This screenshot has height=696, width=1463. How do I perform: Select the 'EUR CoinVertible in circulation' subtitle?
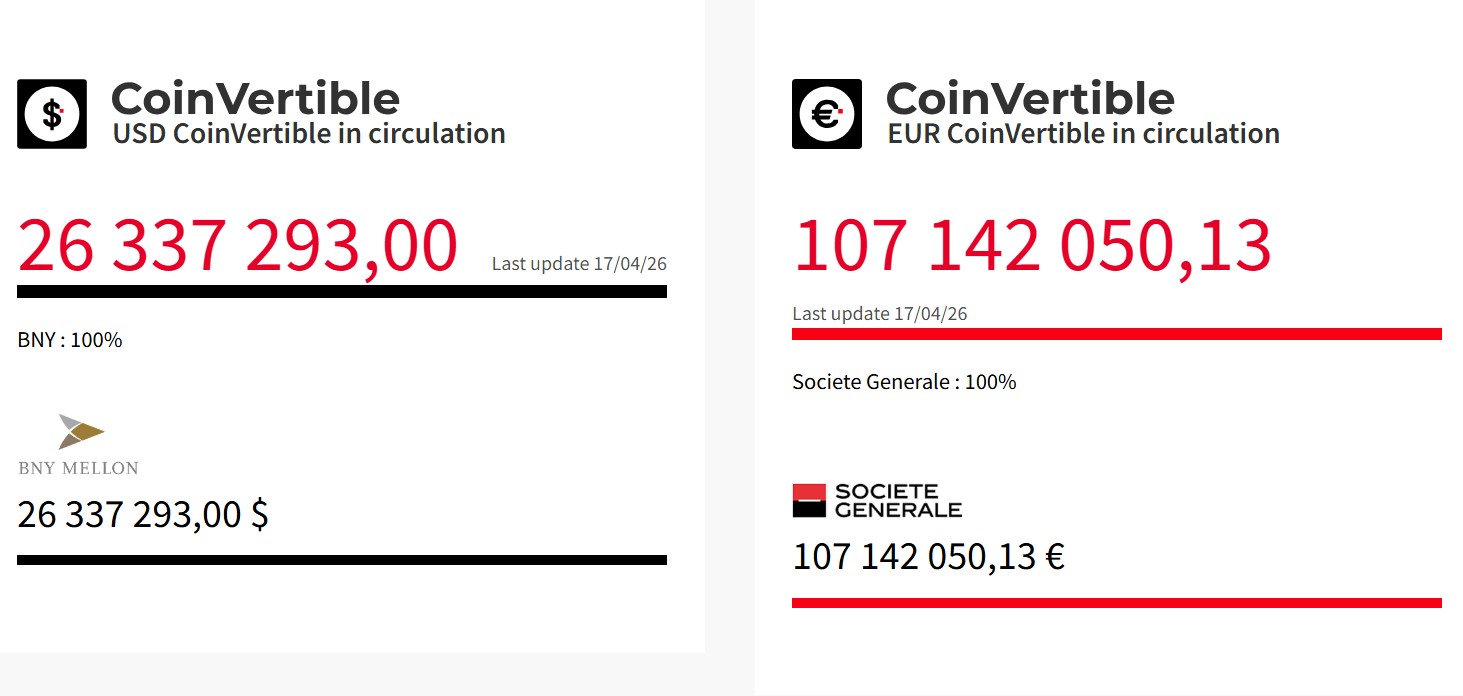(x=1084, y=134)
